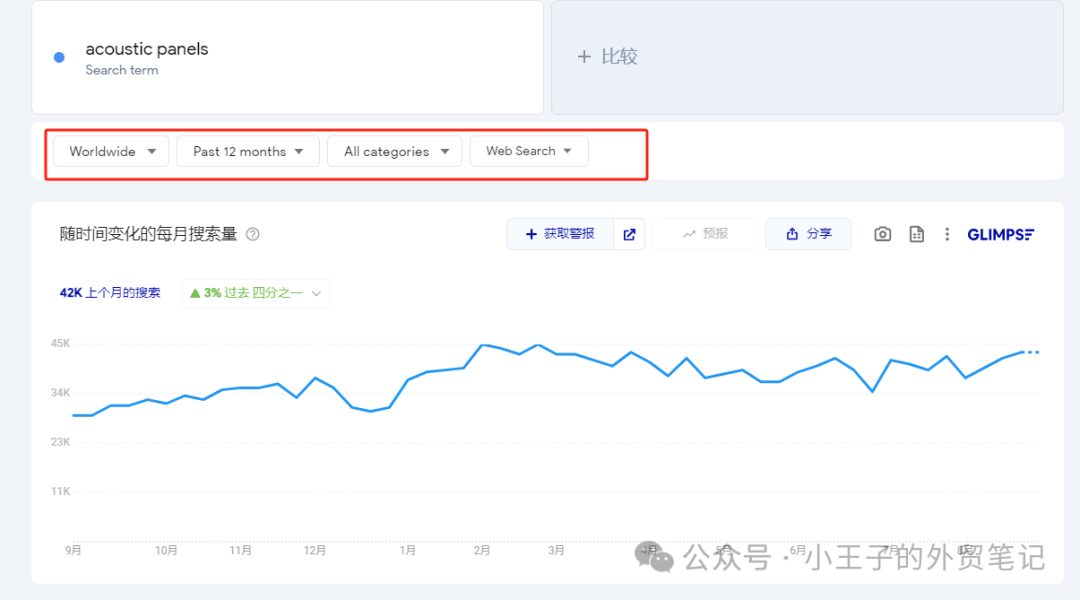This screenshot has width=1080, height=600.
Task: Open the Worldwide region dropdown
Action: [111, 151]
